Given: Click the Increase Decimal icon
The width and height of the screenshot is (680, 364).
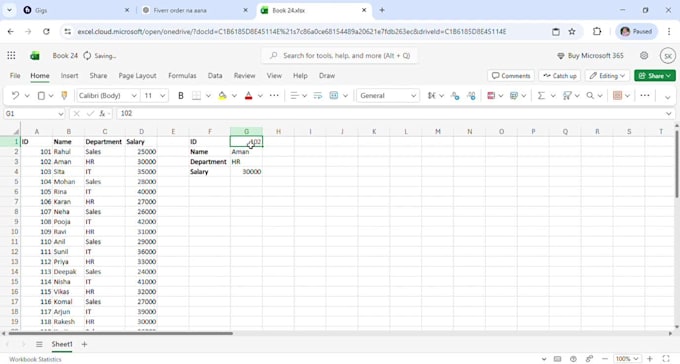Looking at the screenshot, I should click(471, 95).
